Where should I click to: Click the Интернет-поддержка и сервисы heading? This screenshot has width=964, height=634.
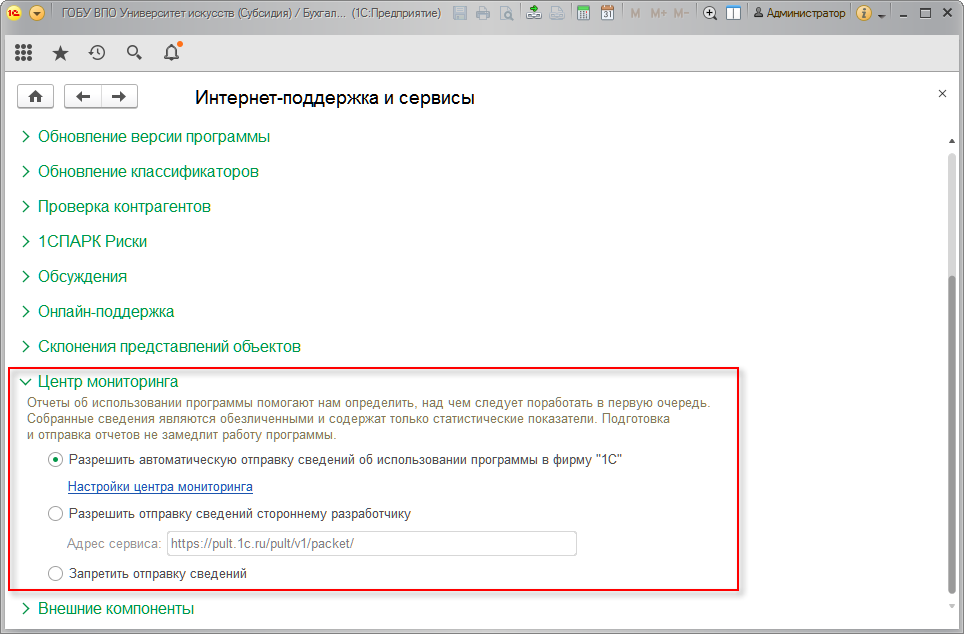pos(334,98)
